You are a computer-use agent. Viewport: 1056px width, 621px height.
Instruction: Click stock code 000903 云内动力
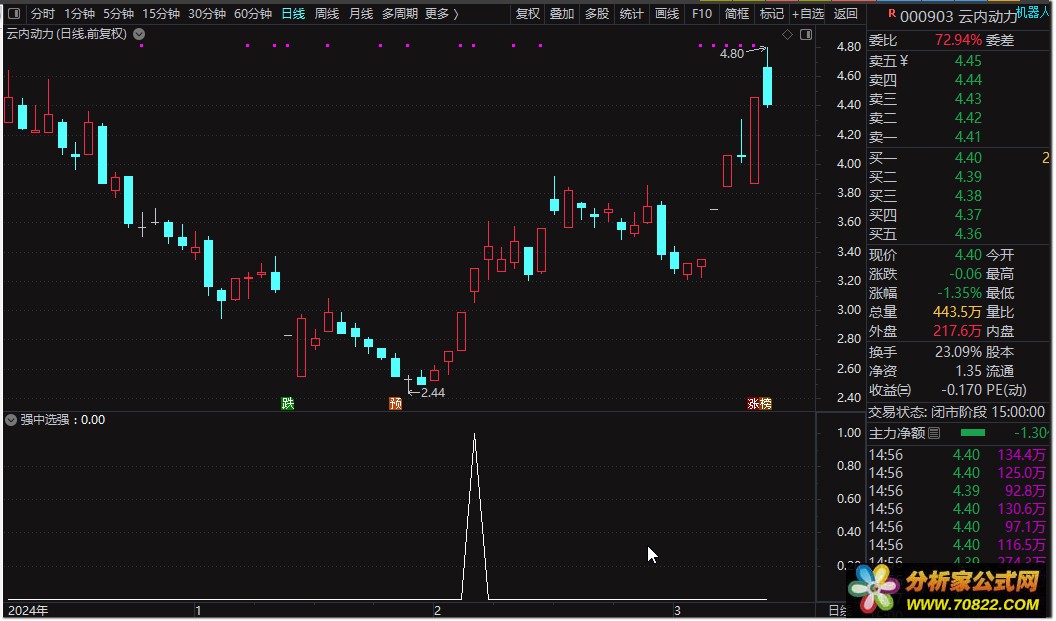pos(958,17)
